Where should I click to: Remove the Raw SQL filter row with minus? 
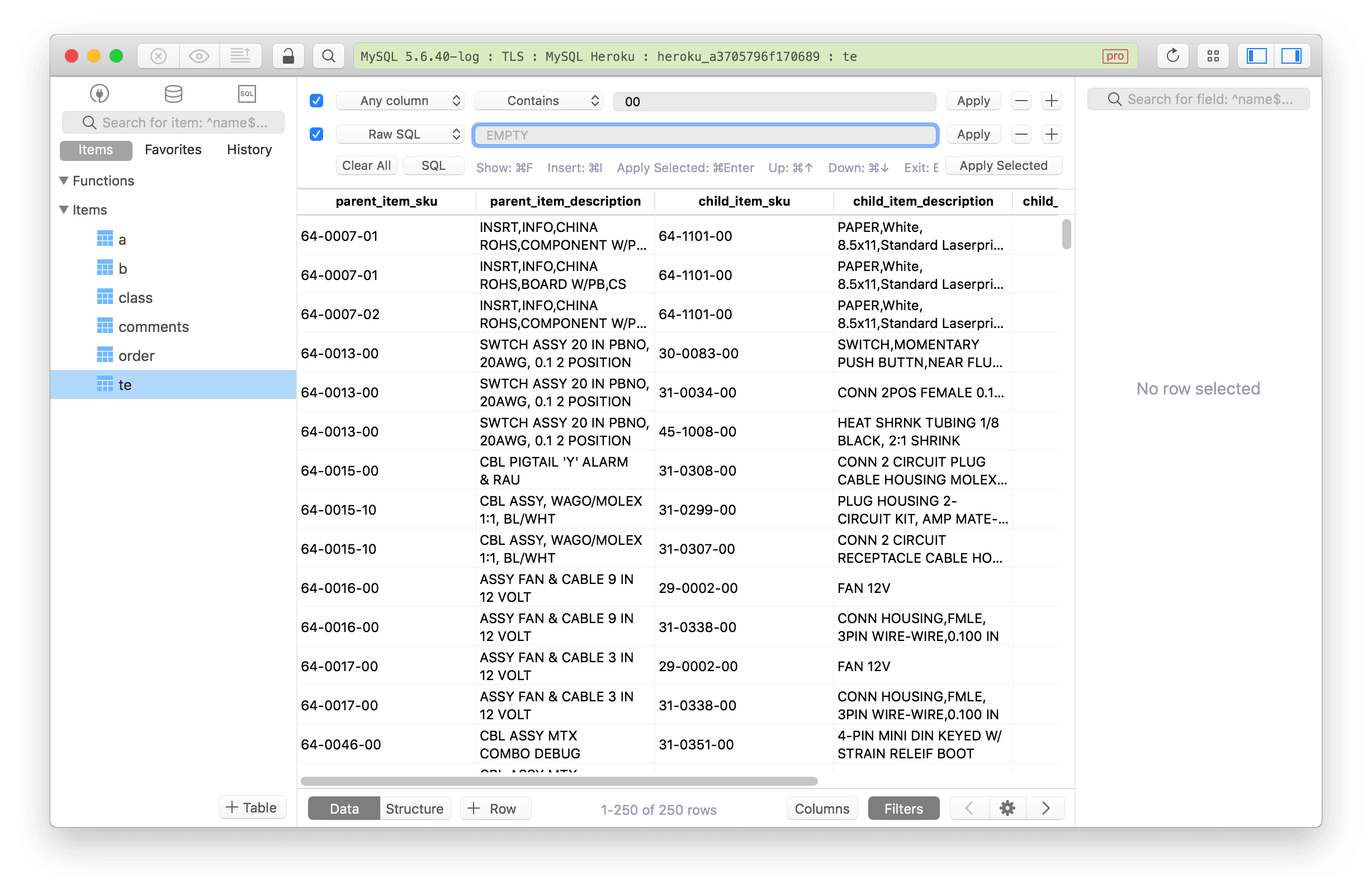point(1021,134)
